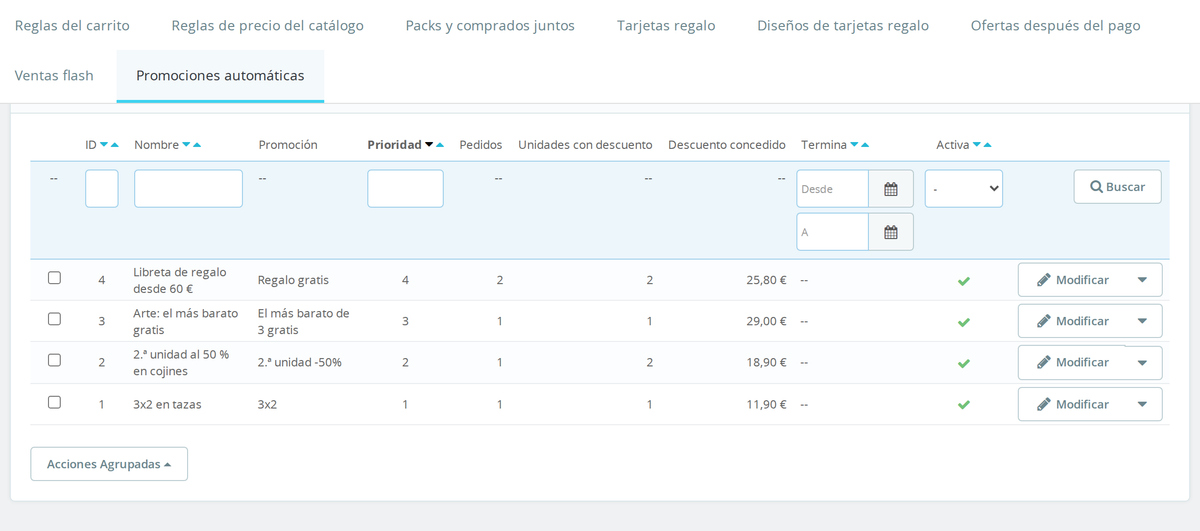Click Unidades con descuento header
Image resolution: width=1200 pixels, height=531 pixels.
585,145
